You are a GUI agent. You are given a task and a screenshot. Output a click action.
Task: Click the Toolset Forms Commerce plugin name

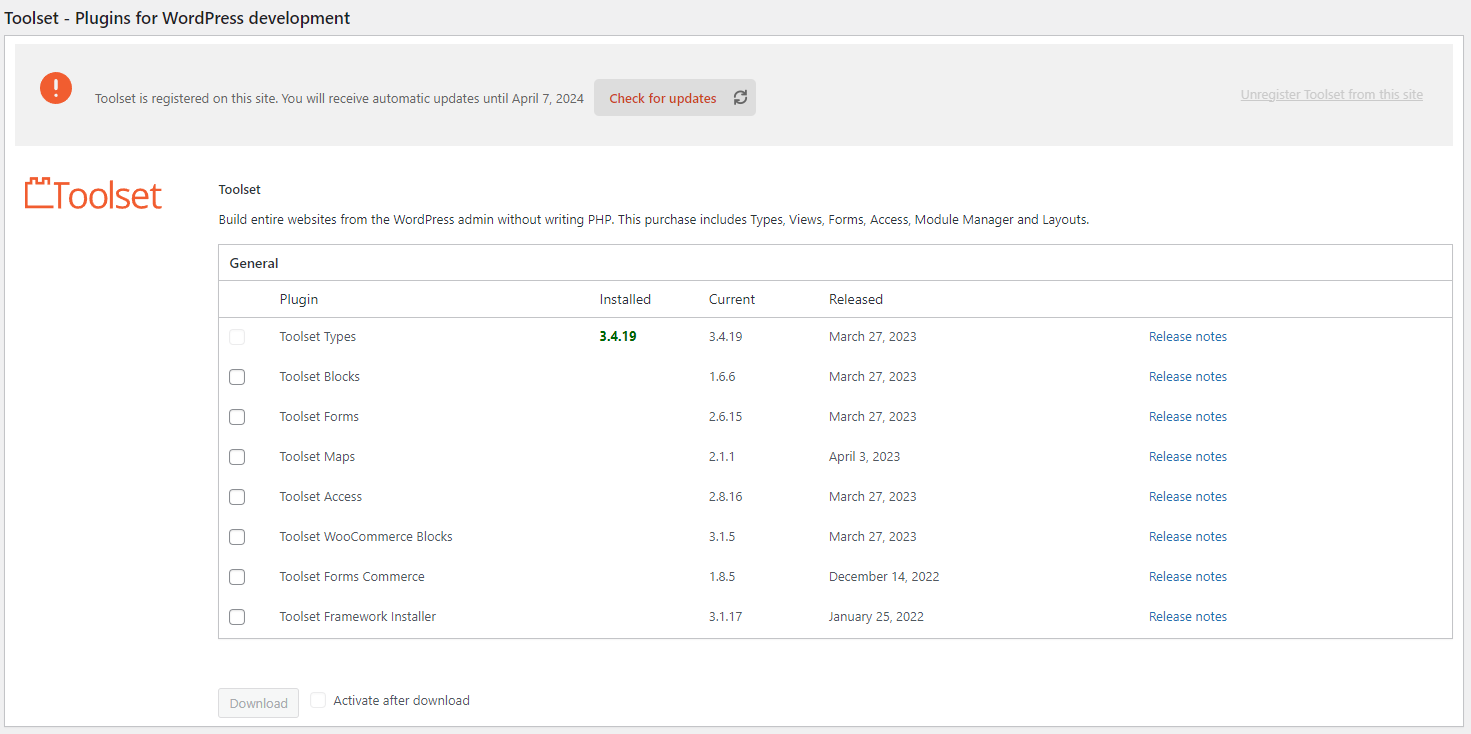[352, 577]
